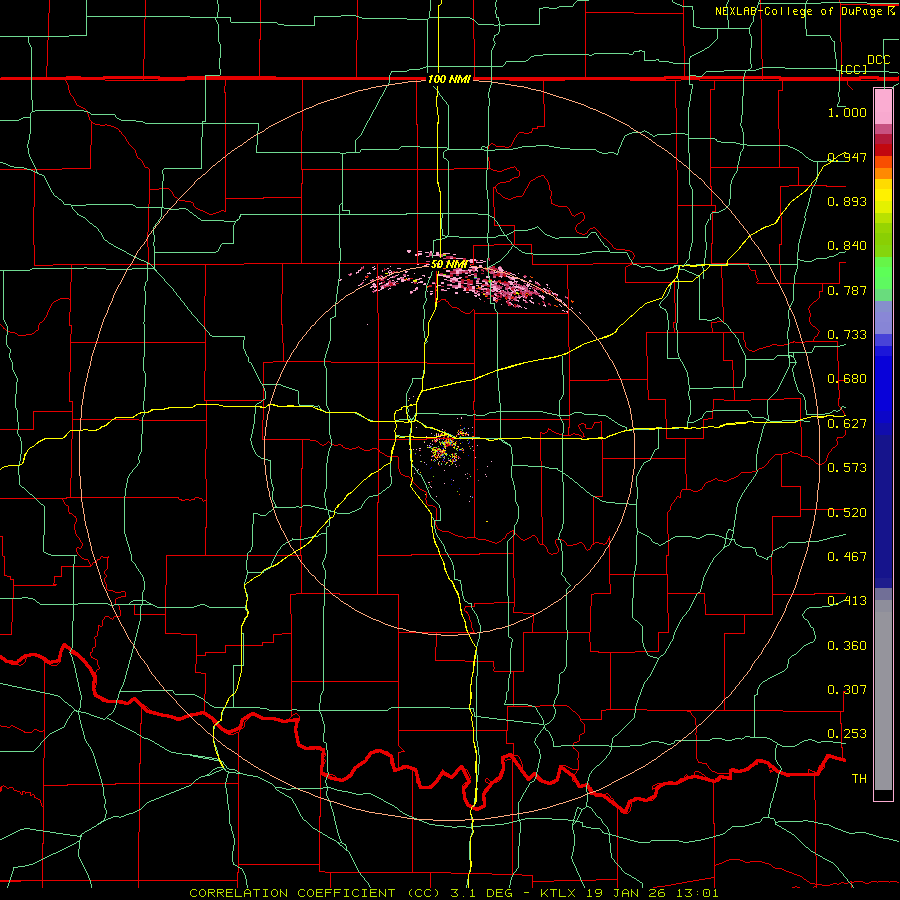
Task: Click the 50 NMI range ring label
Action: click(449, 264)
